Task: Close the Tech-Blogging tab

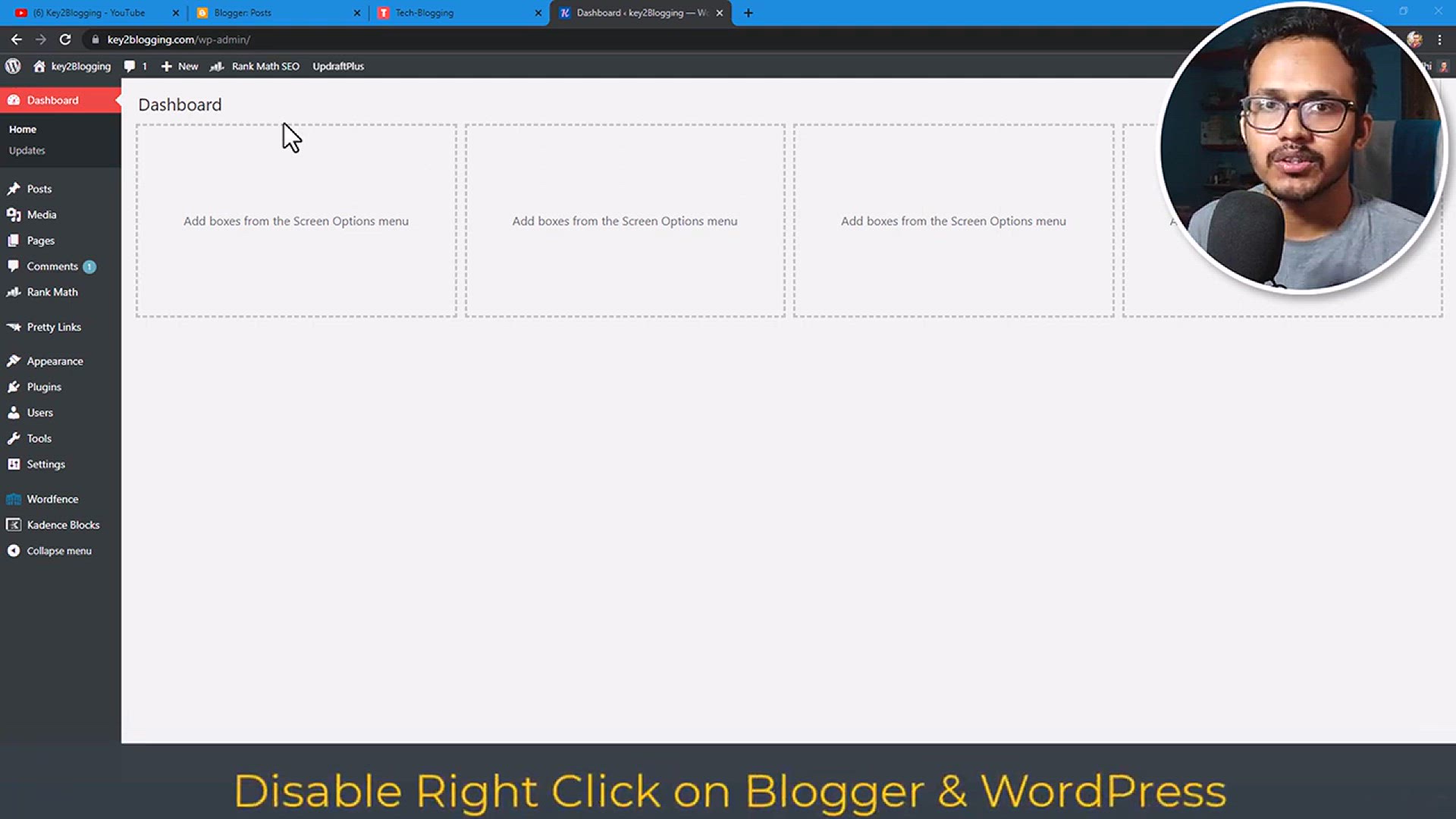Action: pos(538,13)
